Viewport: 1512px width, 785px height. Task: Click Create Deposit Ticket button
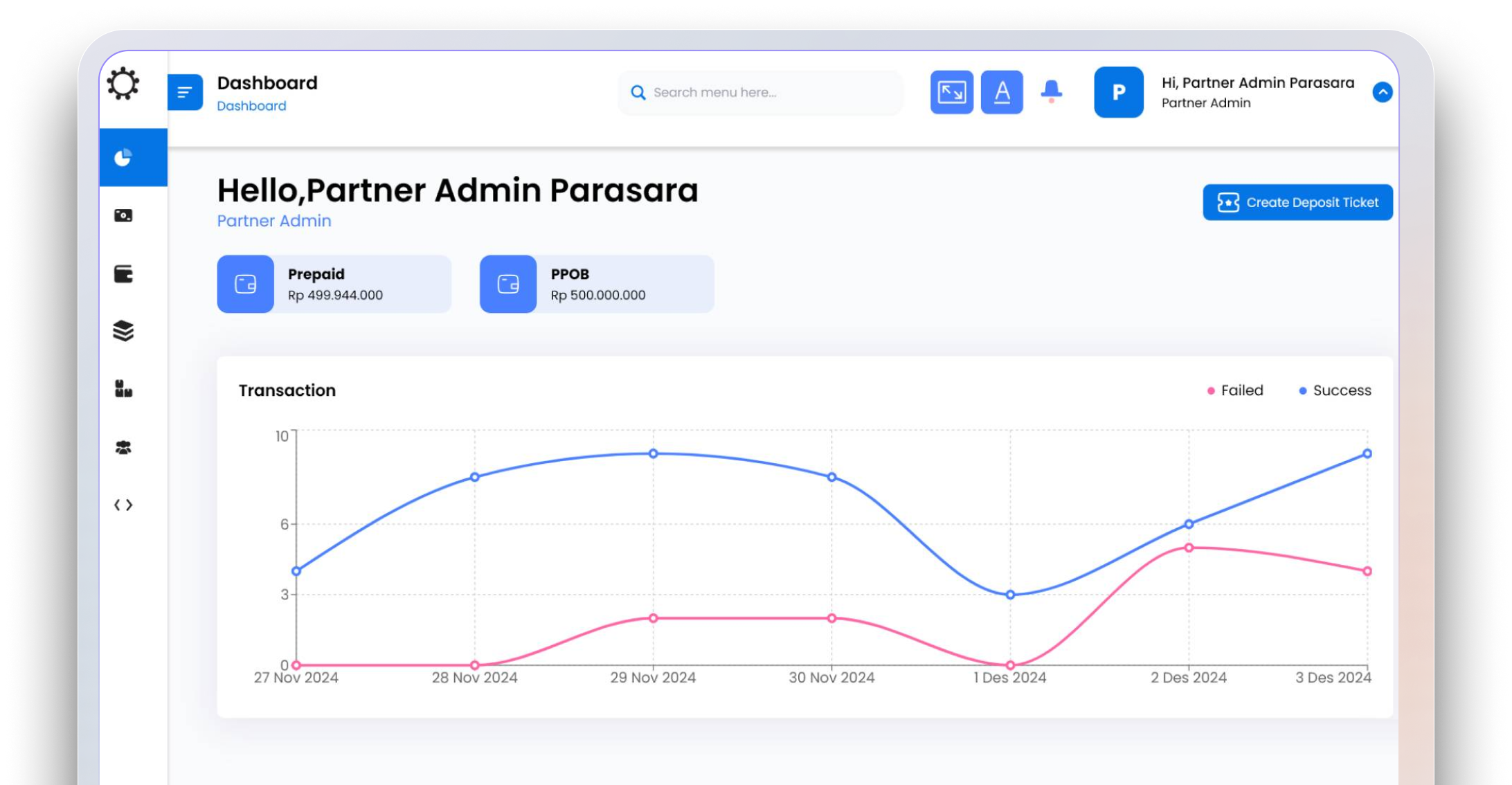(x=1297, y=202)
